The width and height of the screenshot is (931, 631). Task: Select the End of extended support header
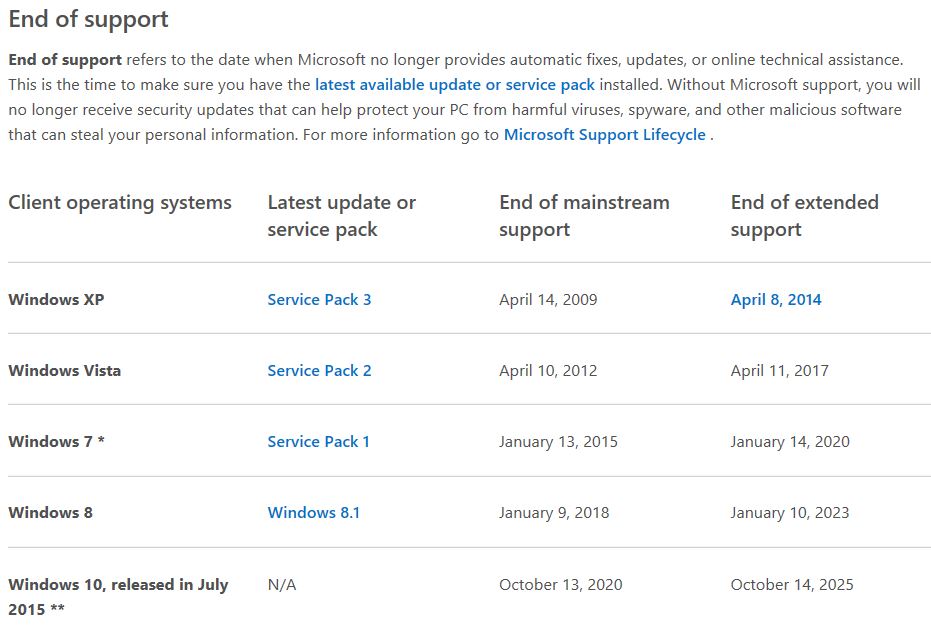click(x=805, y=216)
